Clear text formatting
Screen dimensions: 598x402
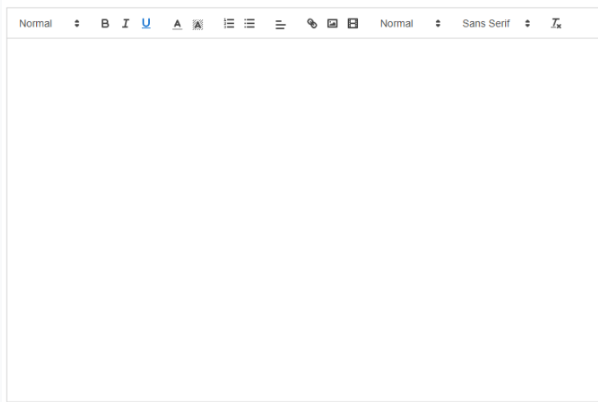(x=556, y=24)
